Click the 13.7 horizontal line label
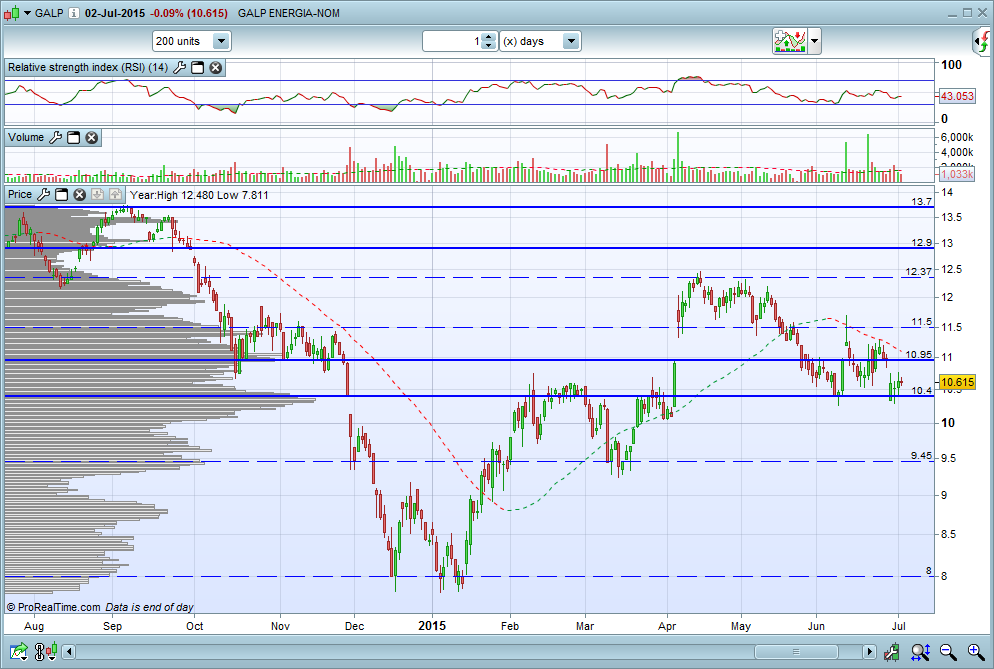The height and width of the screenshot is (669, 994). tap(922, 202)
